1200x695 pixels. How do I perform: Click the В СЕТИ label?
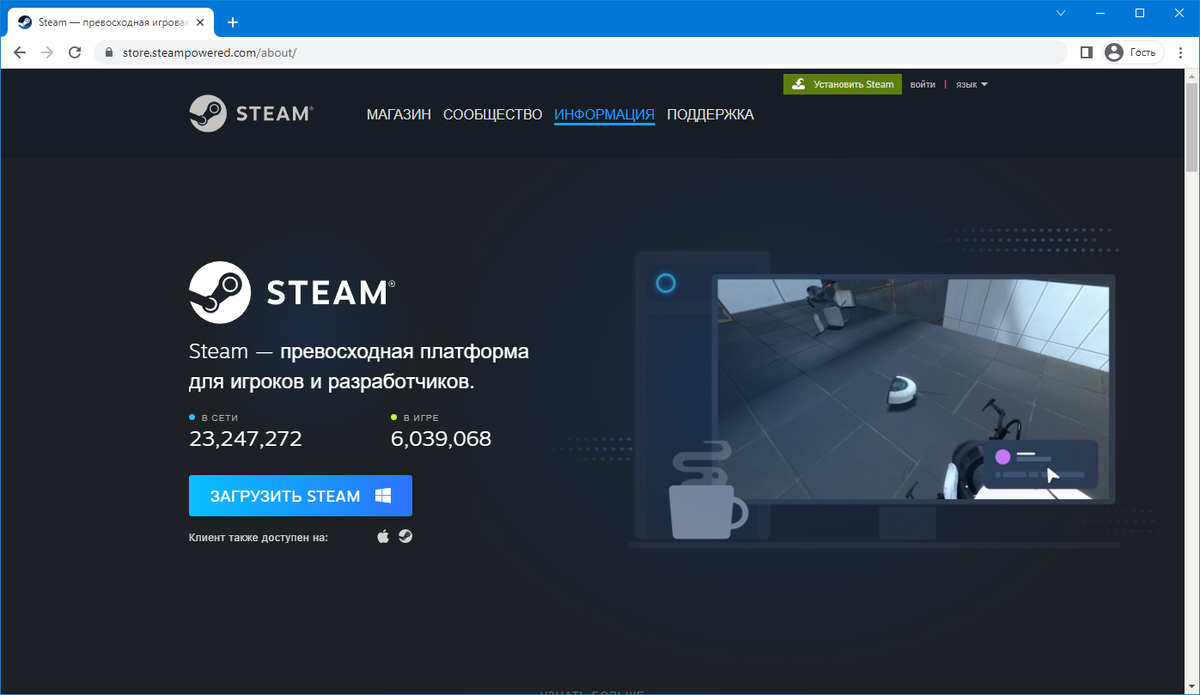[219, 417]
